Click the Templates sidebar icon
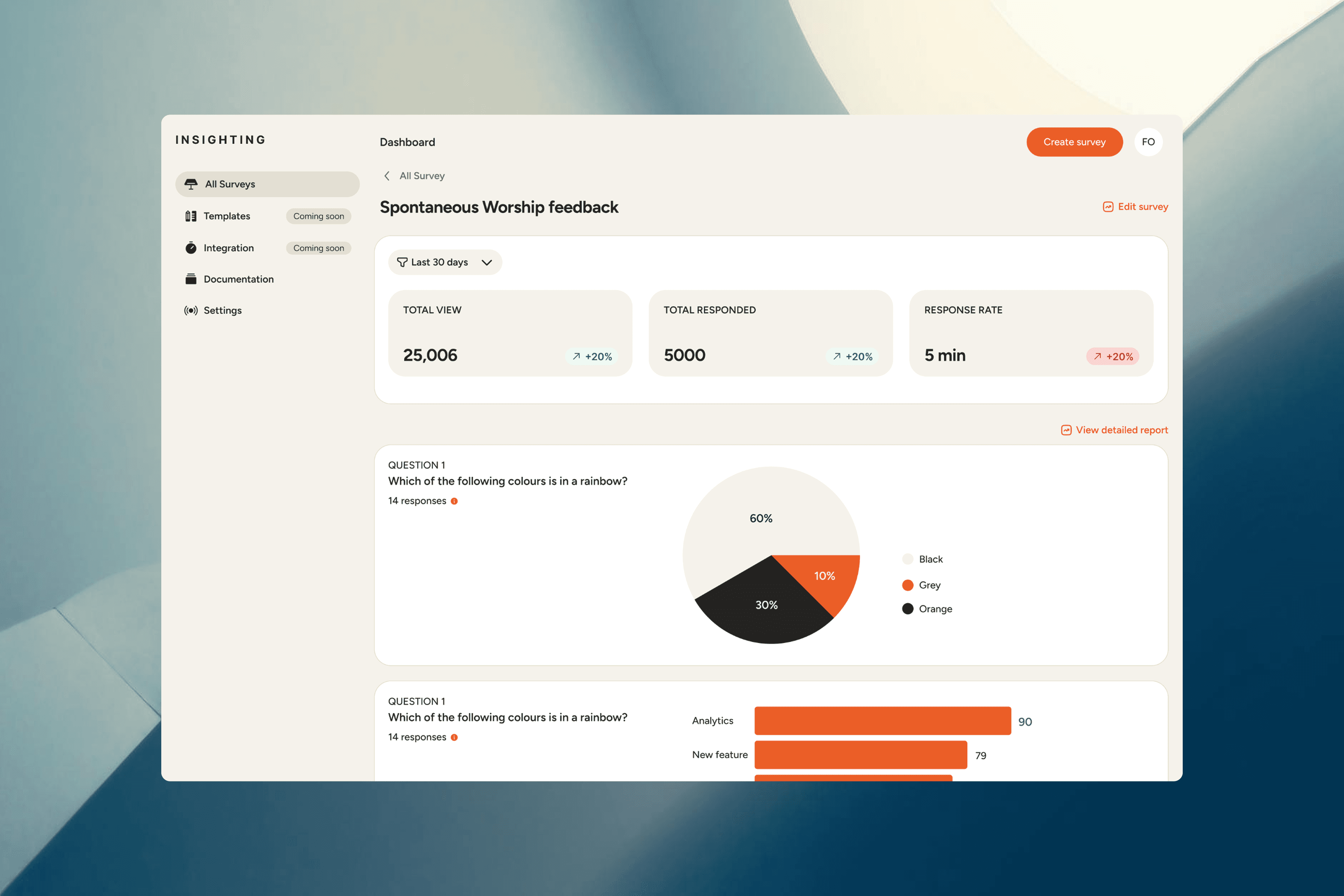Viewport: 1344px width, 896px height. (191, 216)
